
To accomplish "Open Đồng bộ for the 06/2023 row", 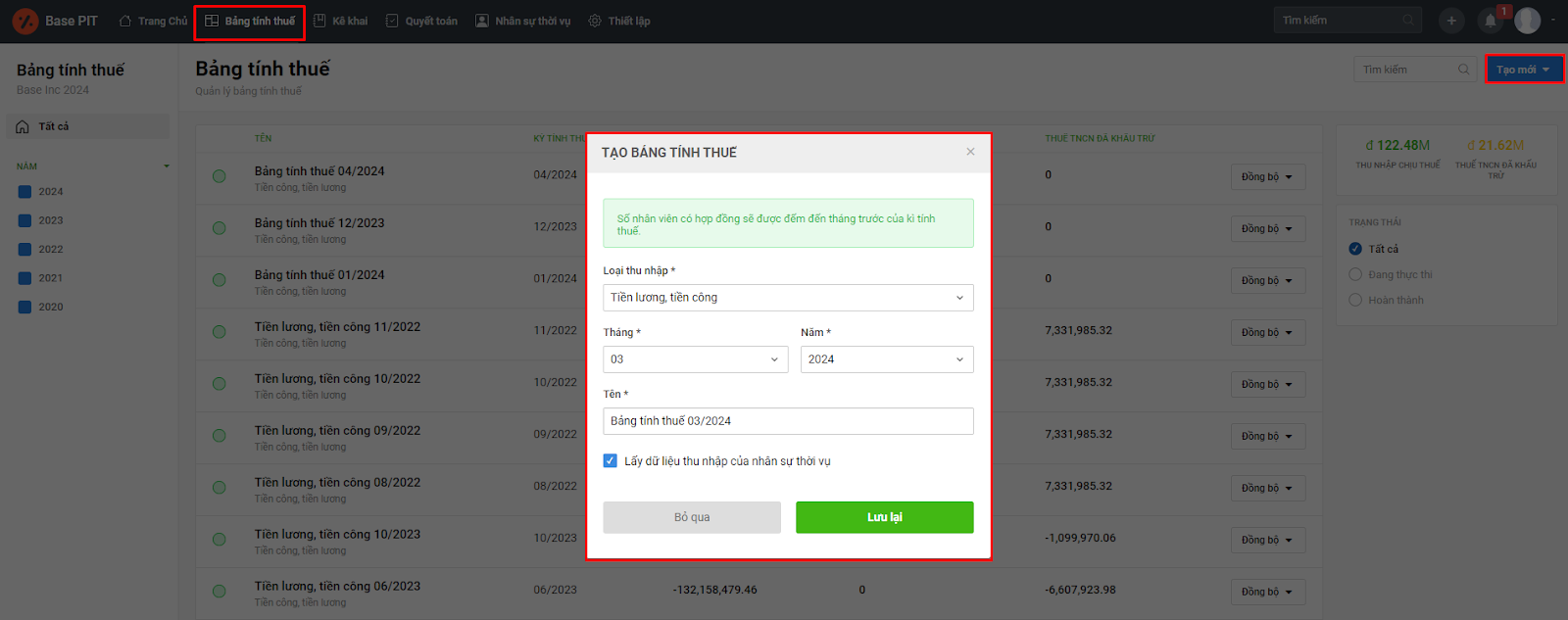I will coord(1268,593).
